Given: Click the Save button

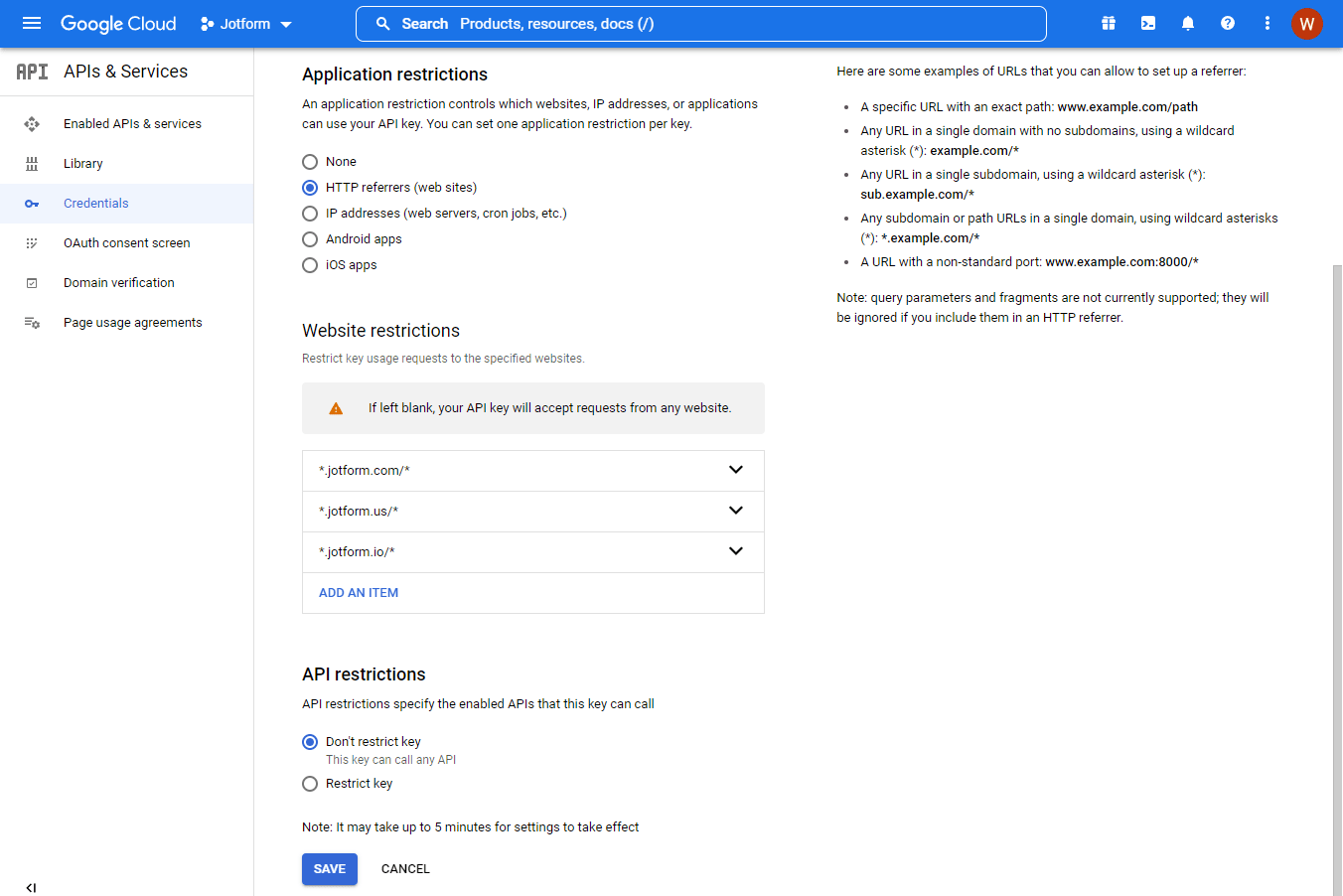Looking at the screenshot, I should (330, 869).
